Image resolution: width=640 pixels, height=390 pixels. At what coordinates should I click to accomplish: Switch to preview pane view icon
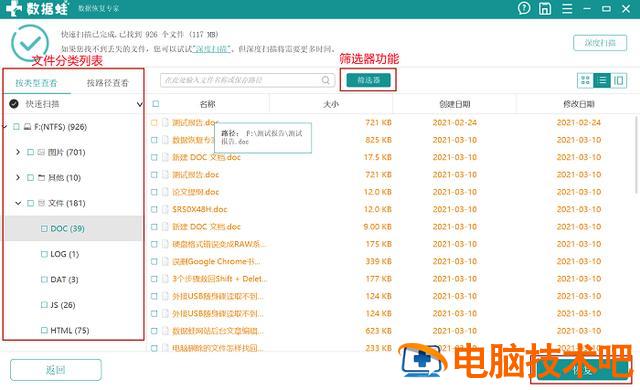tap(618, 80)
